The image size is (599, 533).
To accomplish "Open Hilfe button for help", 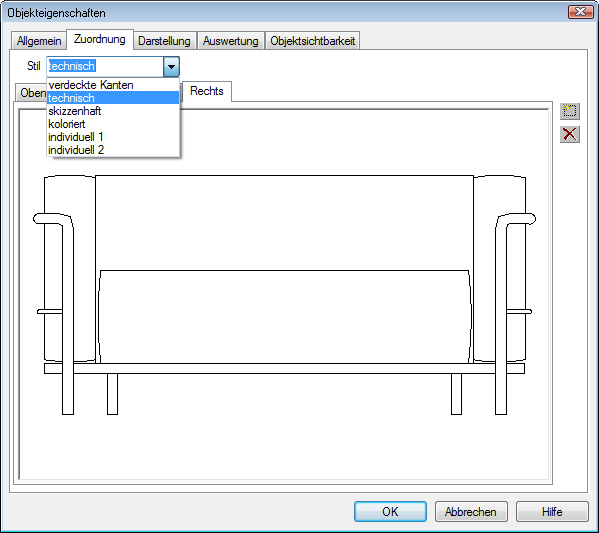I will pyautogui.click(x=552, y=512).
